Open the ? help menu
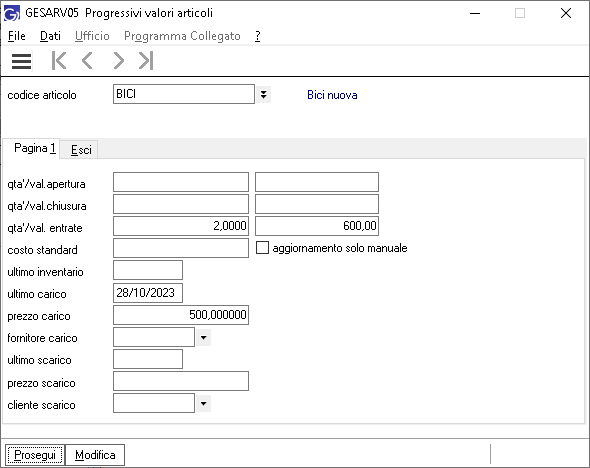590x468 pixels. (257, 36)
